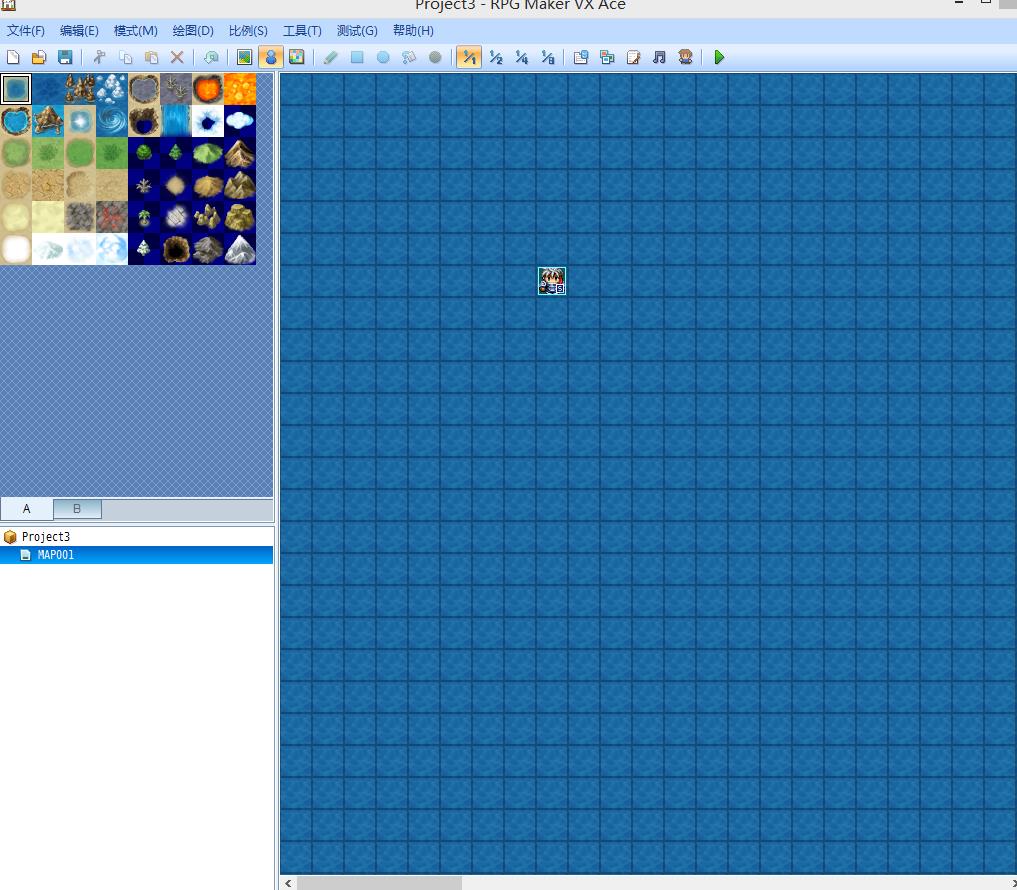Switch to Map editing mode
1017x890 pixels.
click(x=245, y=58)
